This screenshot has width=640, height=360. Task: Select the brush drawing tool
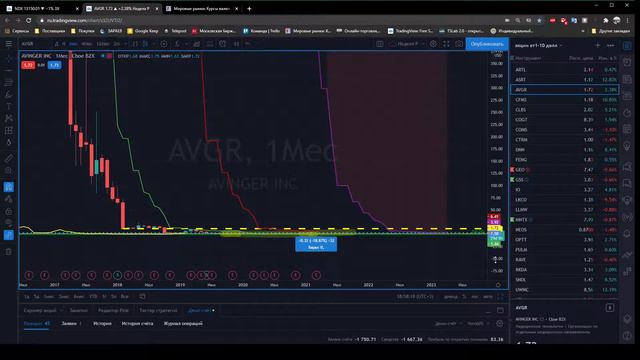[9, 95]
